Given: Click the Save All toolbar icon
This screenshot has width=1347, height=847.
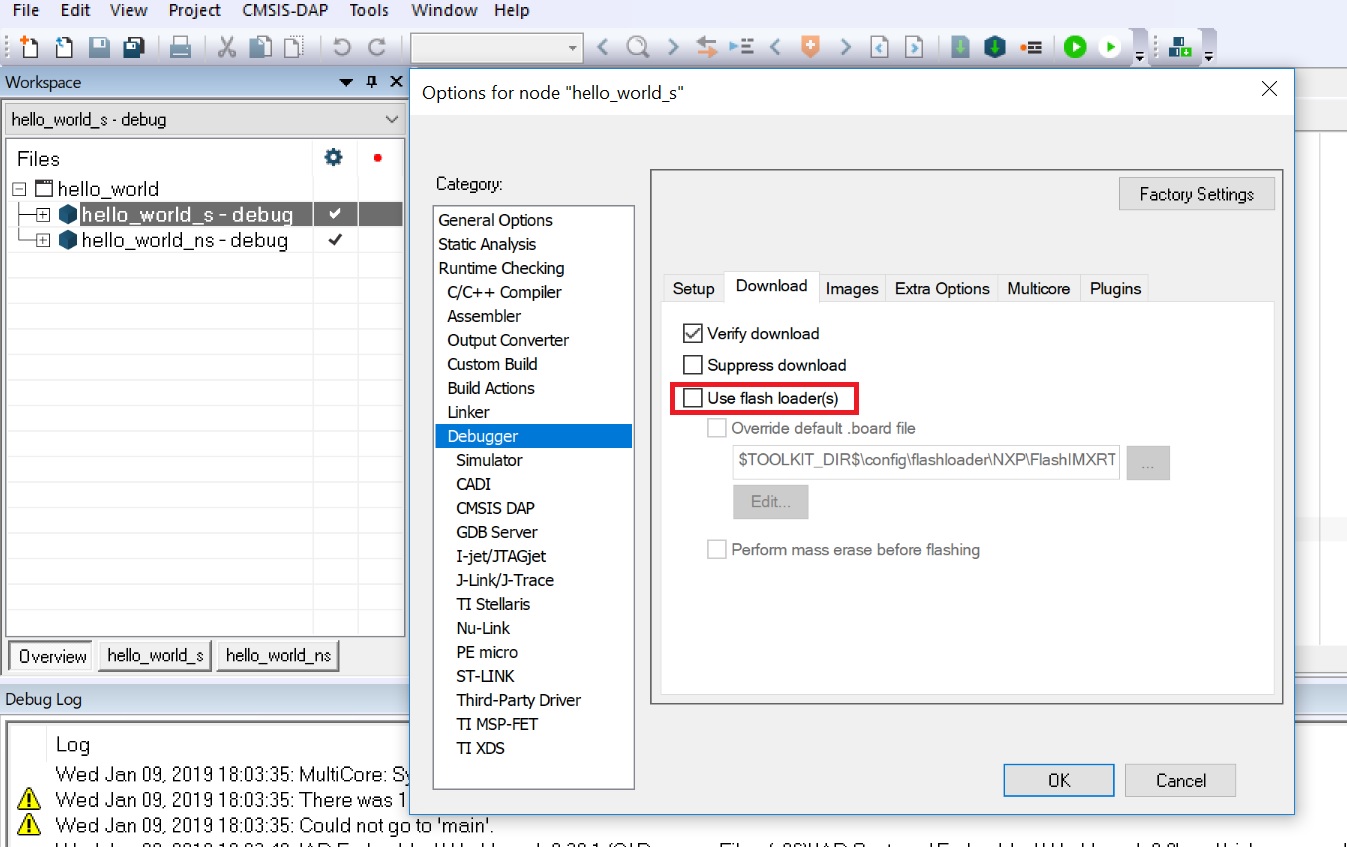Looking at the screenshot, I should tap(133, 47).
